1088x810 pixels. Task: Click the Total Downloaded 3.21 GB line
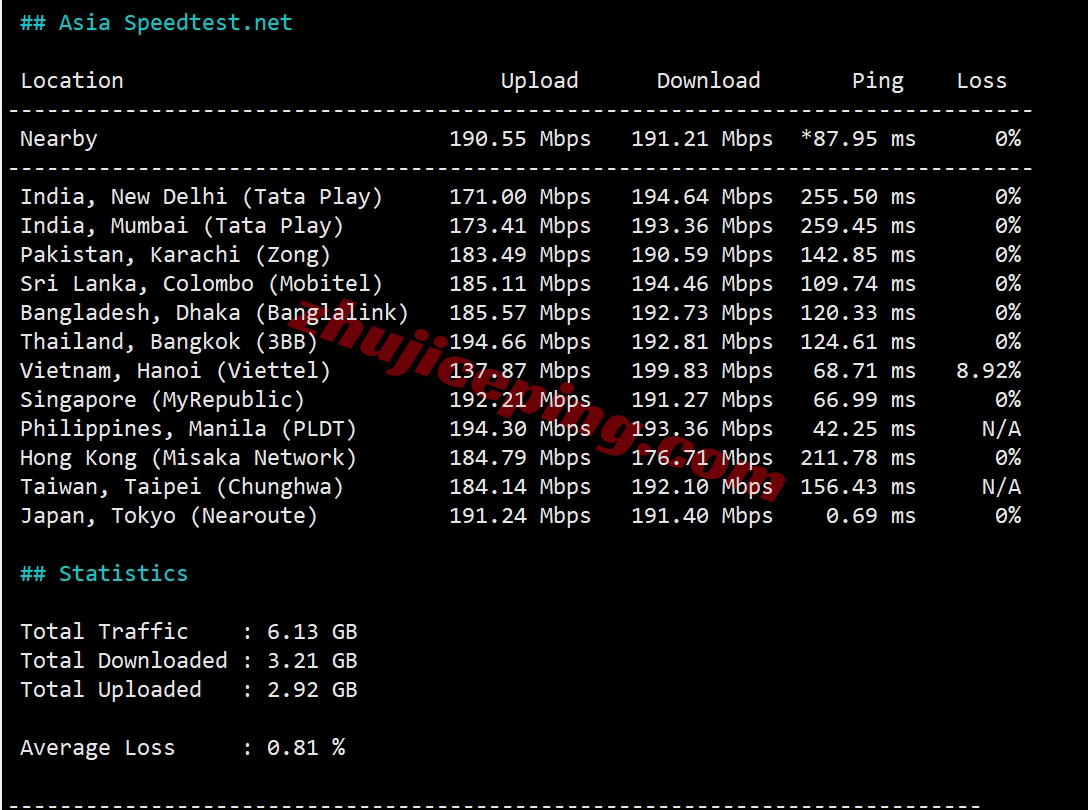(x=190, y=660)
